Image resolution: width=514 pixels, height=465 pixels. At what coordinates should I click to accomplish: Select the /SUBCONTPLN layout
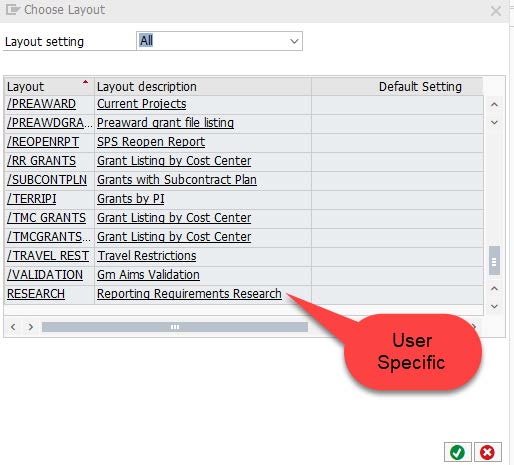pos(47,180)
